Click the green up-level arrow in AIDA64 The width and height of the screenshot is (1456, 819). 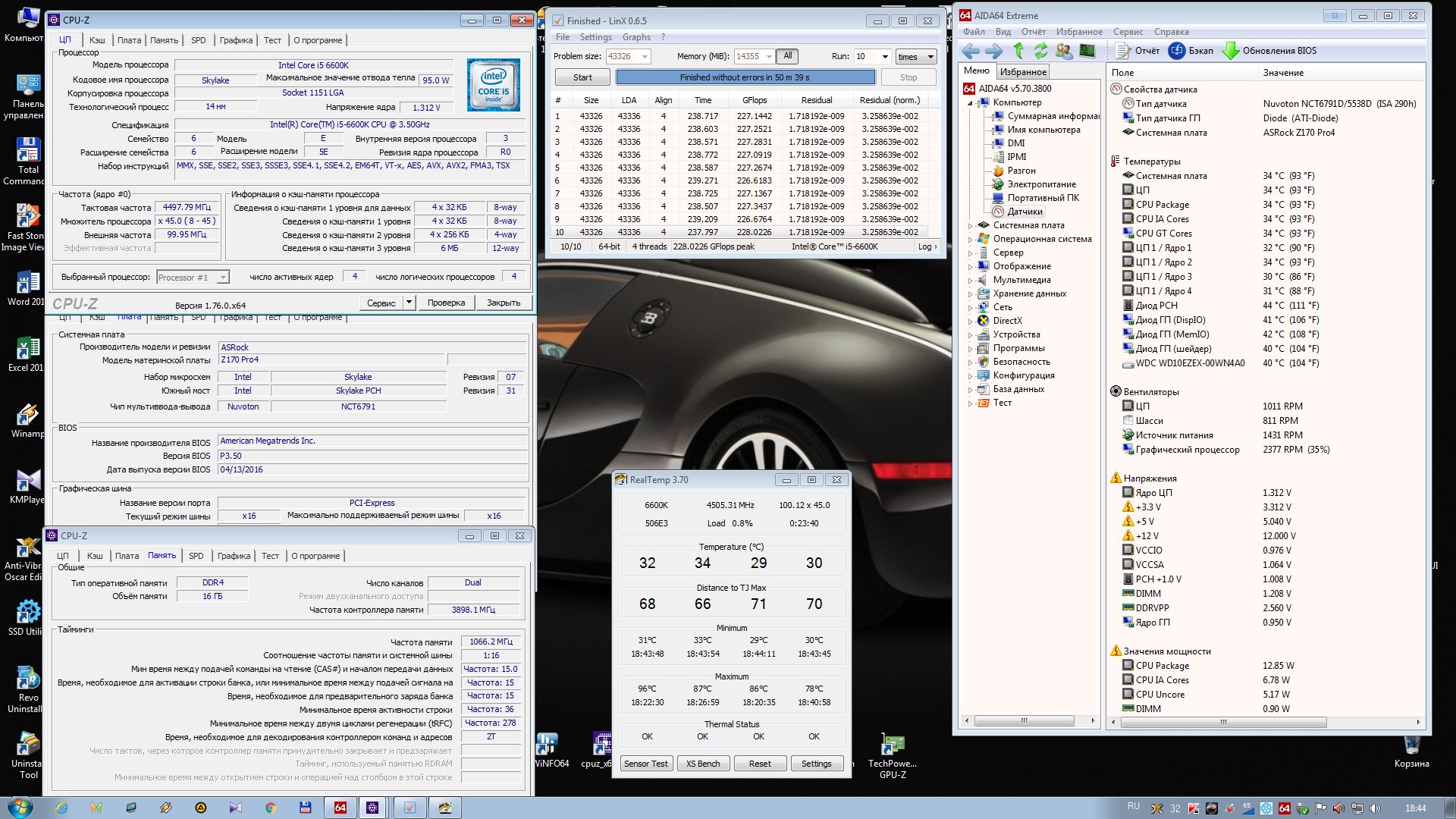1018,51
